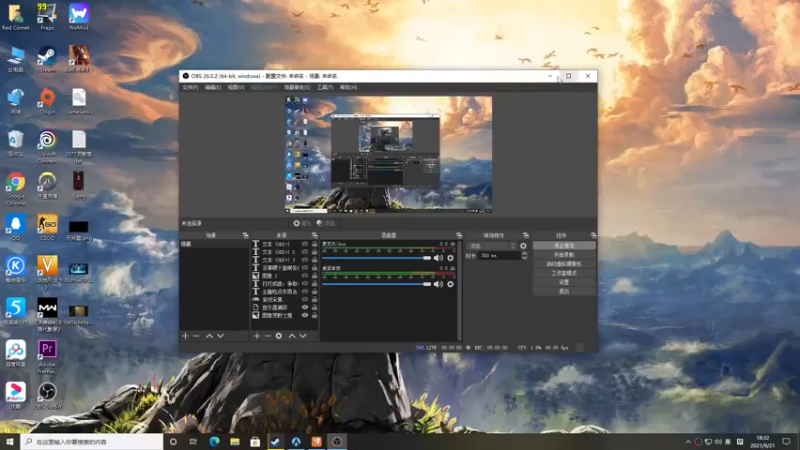Click the Mic/Aux volume slider
The width and height of the screenshot is (800, 450).
377,258
